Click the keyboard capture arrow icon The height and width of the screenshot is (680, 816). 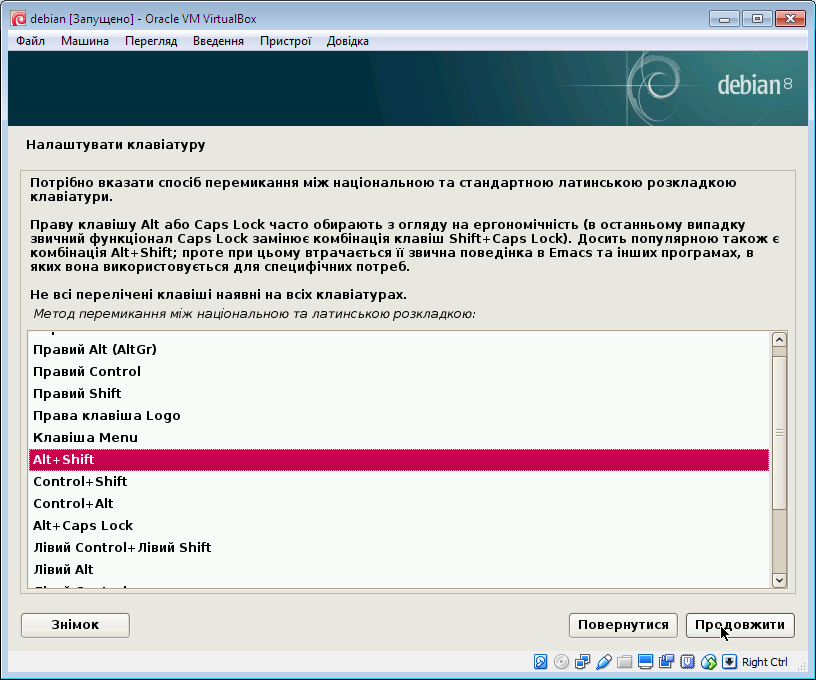pyautogui.click(x=729, y=662)
